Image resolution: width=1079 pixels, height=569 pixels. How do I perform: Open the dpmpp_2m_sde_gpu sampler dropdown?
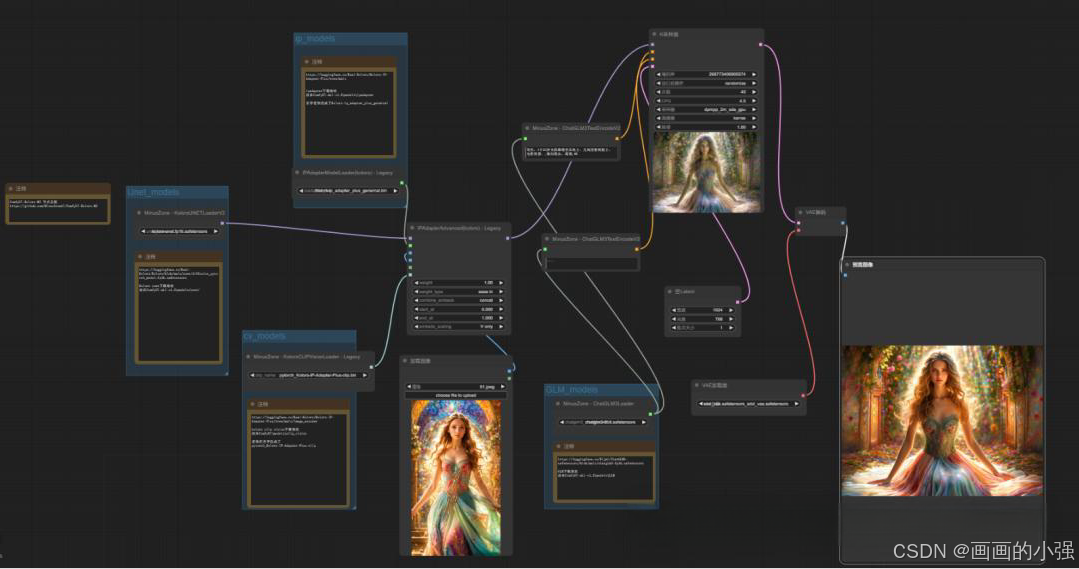(x=706, y=109)
